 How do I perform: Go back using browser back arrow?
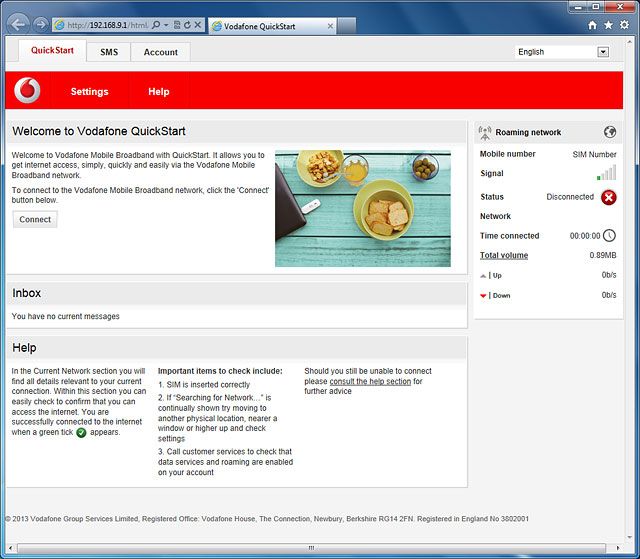(x=18, y=25)
